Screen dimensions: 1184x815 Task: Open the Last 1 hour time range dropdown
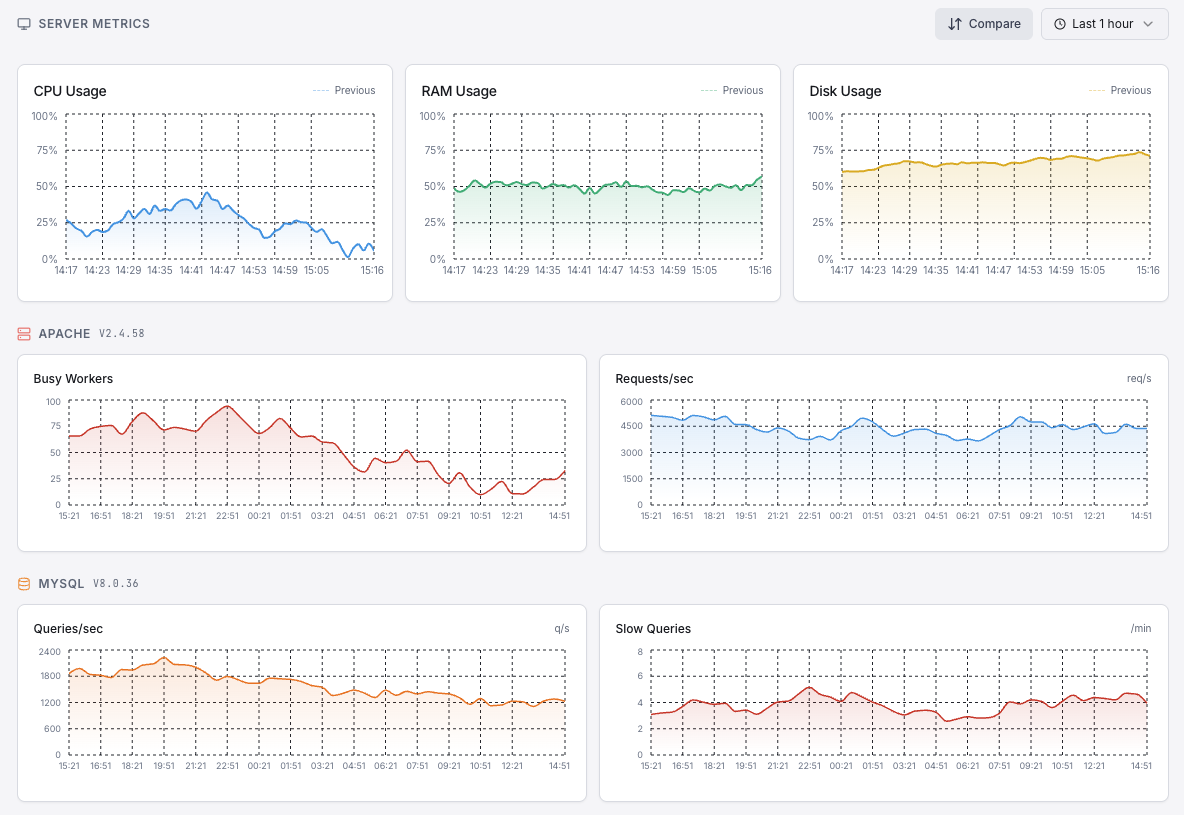(x=1105, y=24)
